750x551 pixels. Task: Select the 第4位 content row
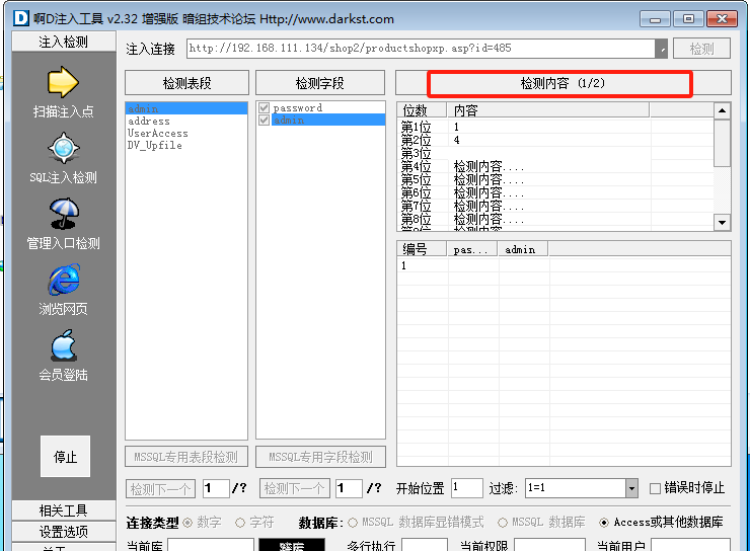pyautogui.click(x=555, y=166)
